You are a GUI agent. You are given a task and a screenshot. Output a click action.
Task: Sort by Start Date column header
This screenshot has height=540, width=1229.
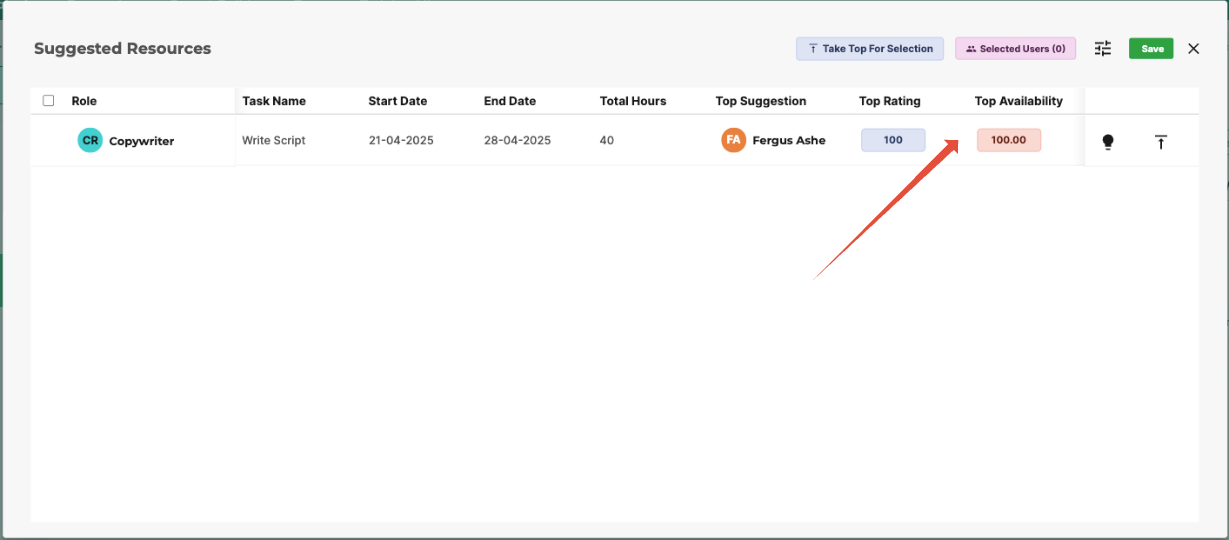click(x=397, y=101)
